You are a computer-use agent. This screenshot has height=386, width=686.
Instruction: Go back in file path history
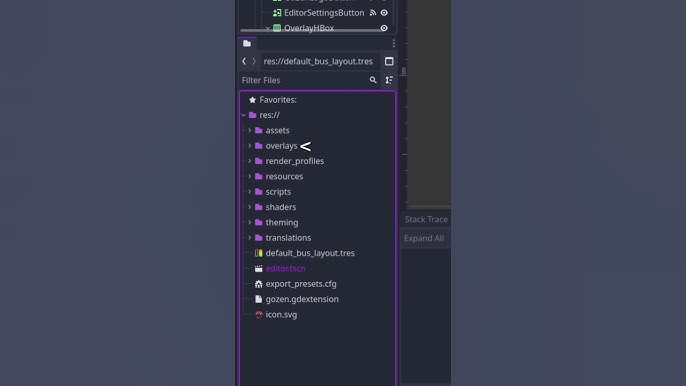click(x=244, y=61)
